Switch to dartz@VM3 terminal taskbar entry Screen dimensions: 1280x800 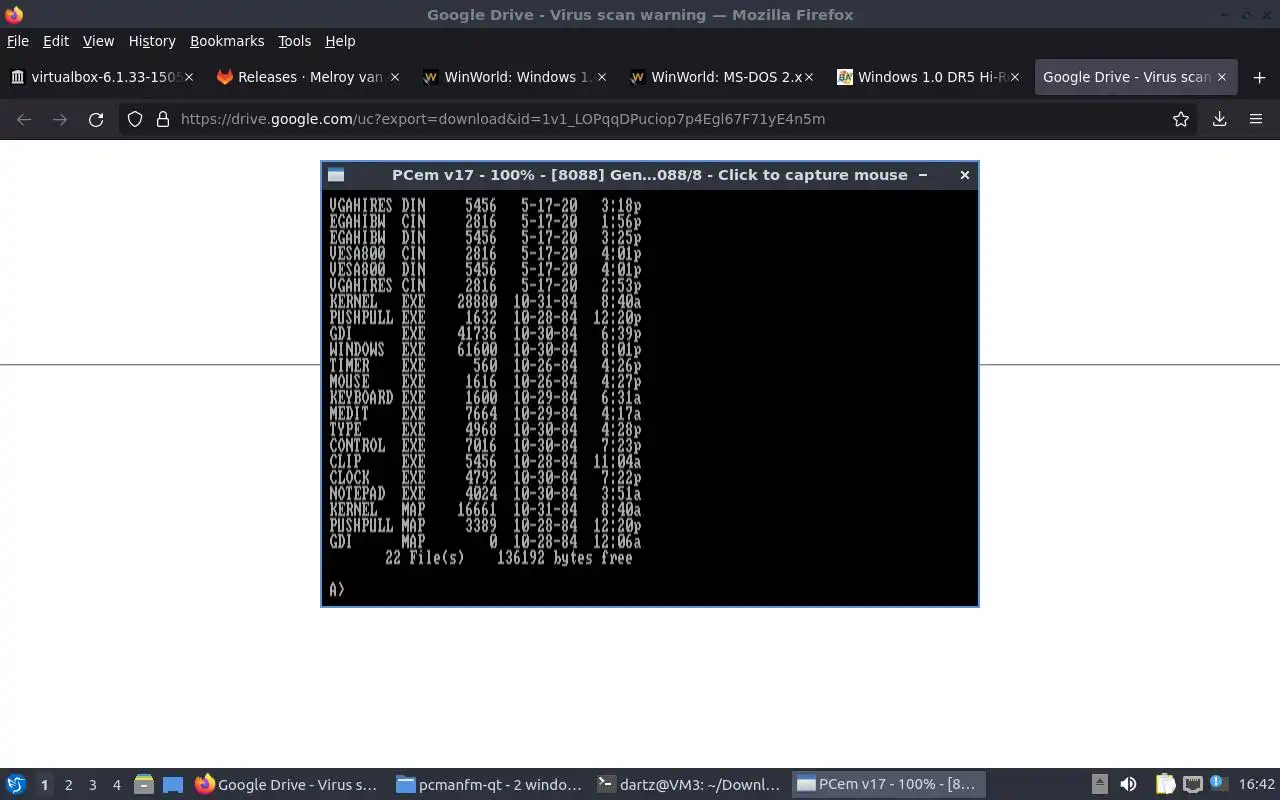click(x=689, y=785)
